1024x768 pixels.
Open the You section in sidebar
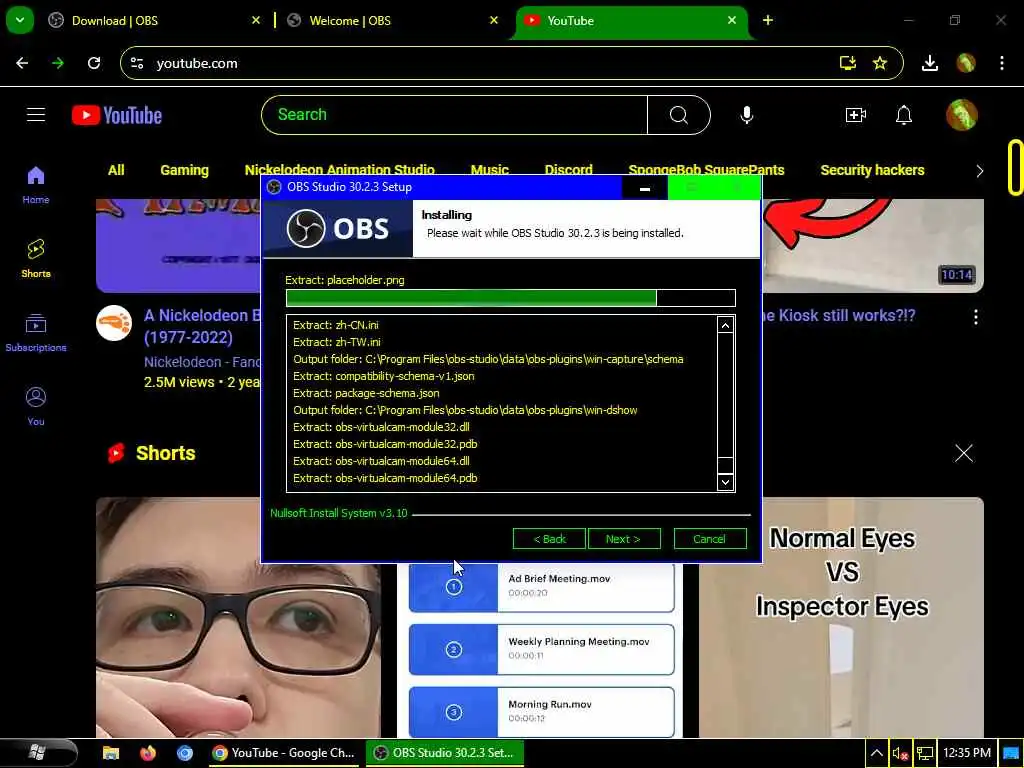pyautogui.click(x=36, y=406)
